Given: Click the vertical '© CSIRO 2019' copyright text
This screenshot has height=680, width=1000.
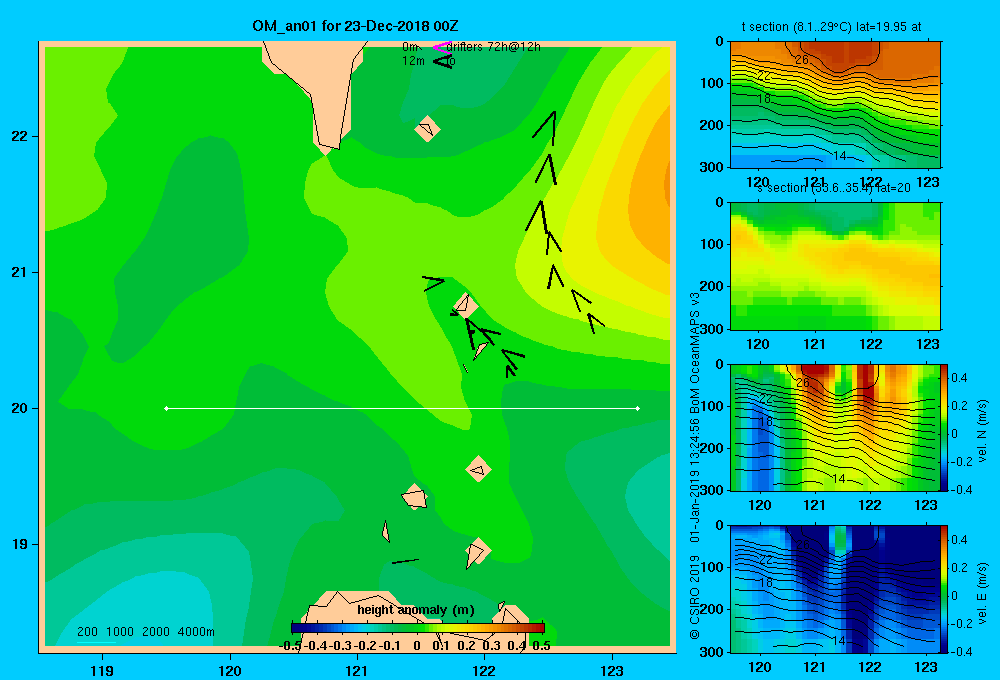Looking at the screenshot, I should pos(695,597).
